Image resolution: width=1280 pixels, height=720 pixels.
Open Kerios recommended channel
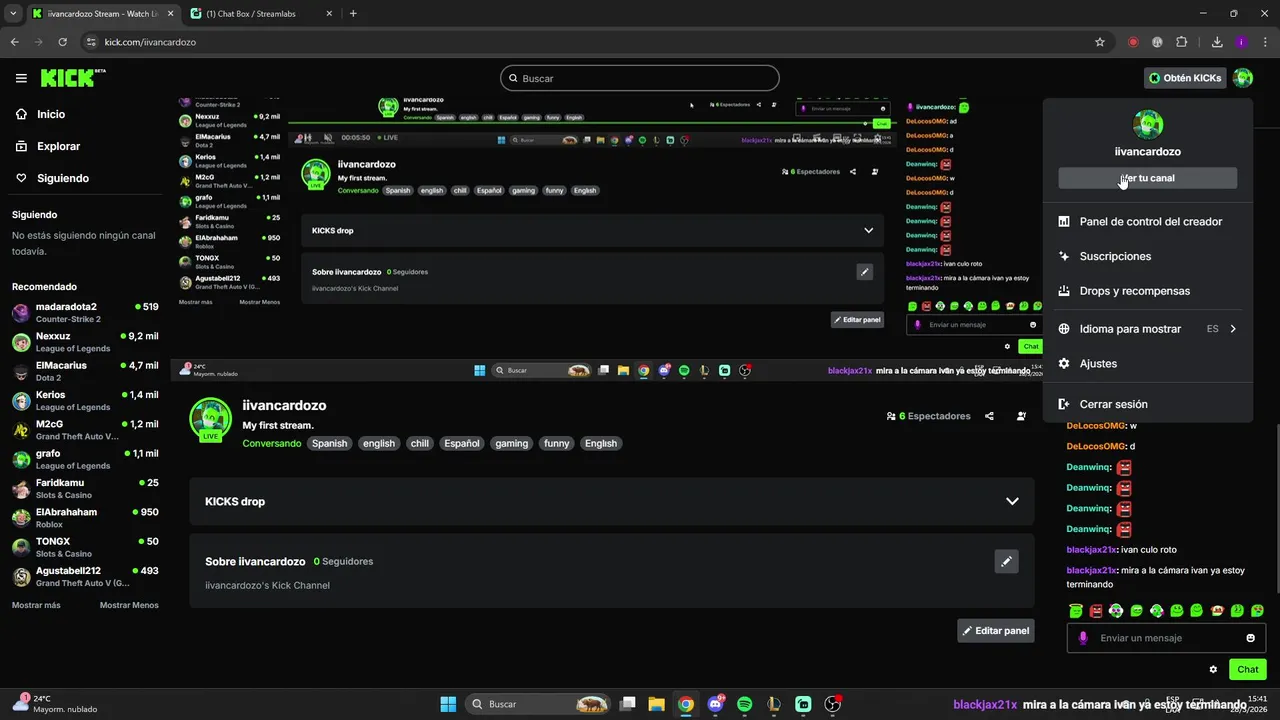[x=85, y=400]
